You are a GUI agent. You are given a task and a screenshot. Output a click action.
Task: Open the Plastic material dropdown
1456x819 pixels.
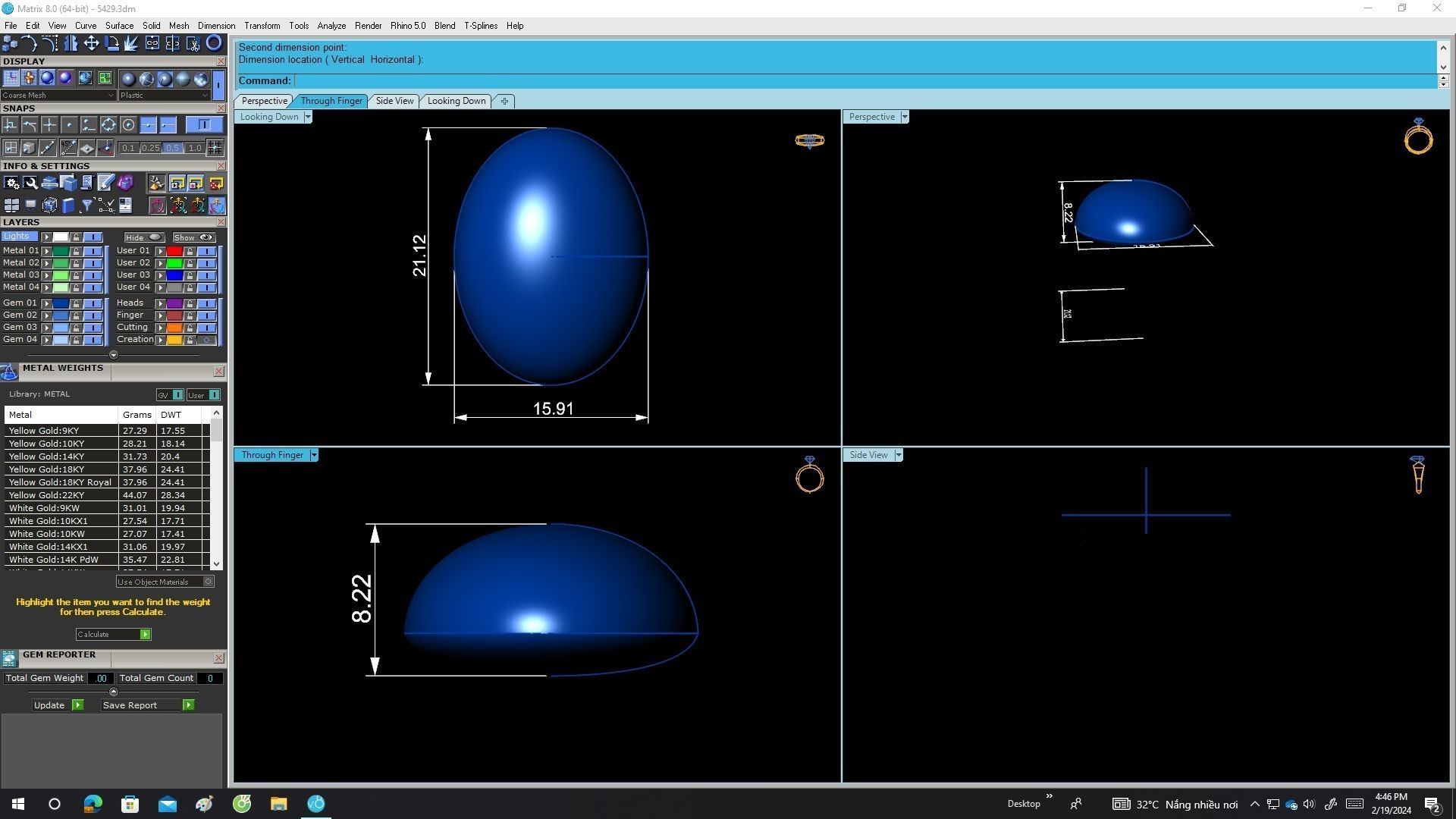tap(205, 96)
